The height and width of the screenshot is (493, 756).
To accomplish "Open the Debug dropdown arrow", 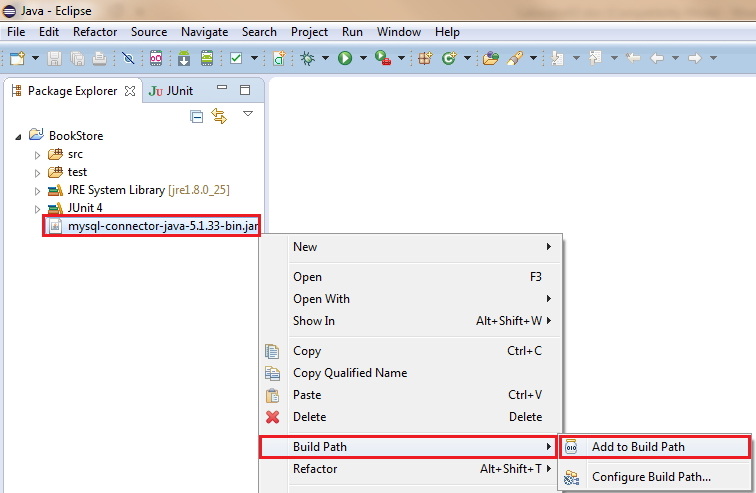I will pyautogui.click(x=325, y=58).
